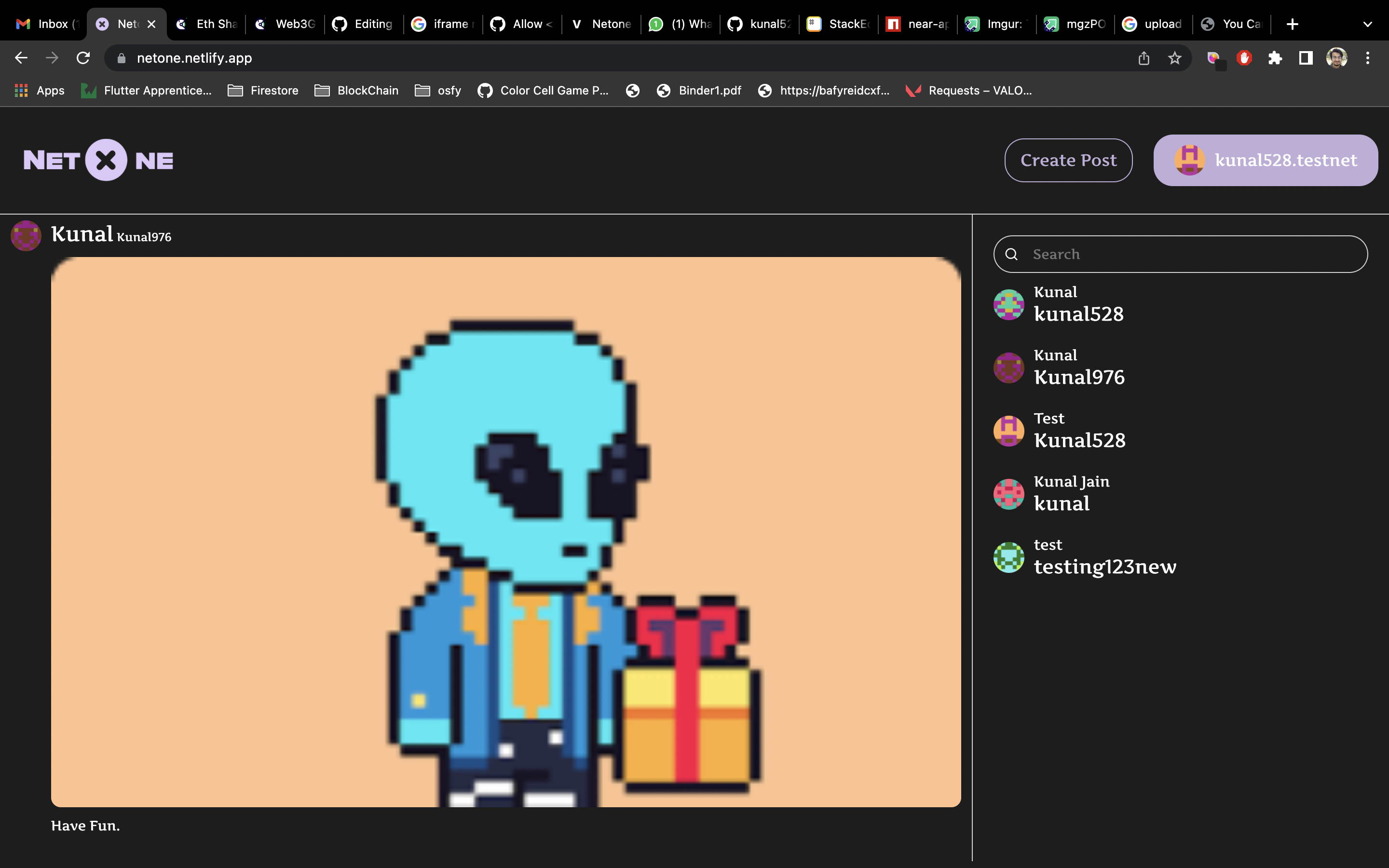The height and width of the screenshot is (868, 1389).
Task: Open the osfy bookmark folder
Action: click(438, 90)
